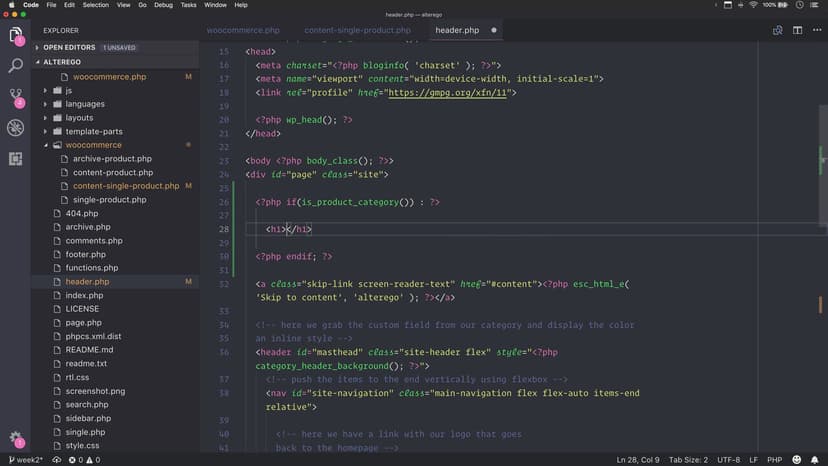
Task: Open the Search view in activity bar
Action: (16, 66)
